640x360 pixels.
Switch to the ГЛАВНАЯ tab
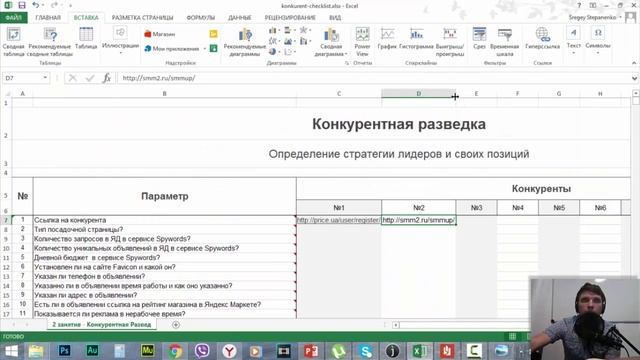tap(48, 18)
